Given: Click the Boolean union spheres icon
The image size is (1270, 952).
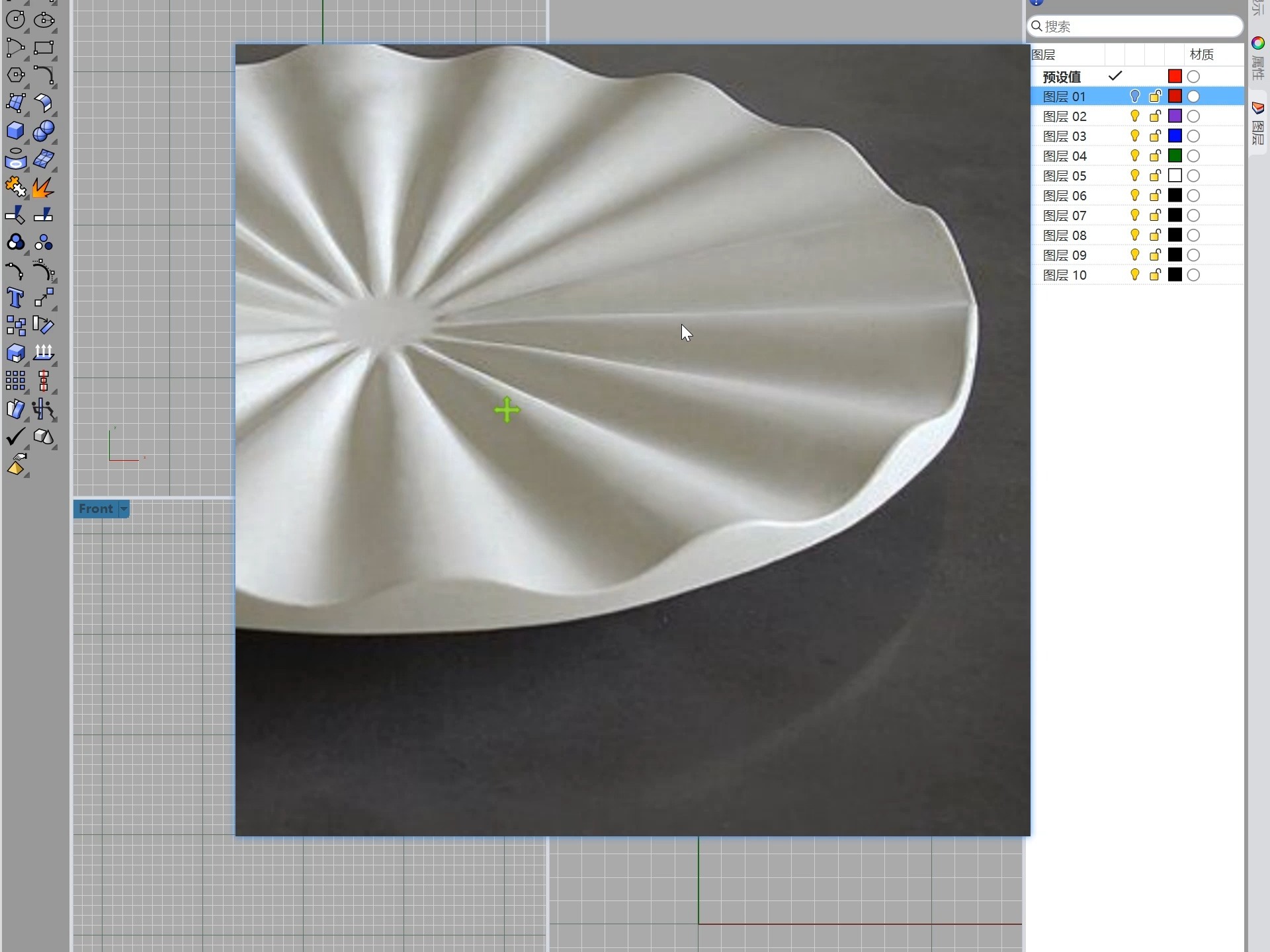Looking at the screenshot, I should pos(43,131).
